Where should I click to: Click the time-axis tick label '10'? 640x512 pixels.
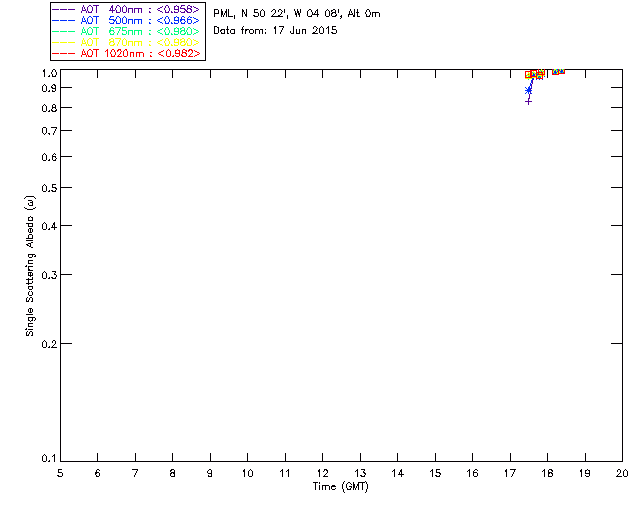coord(247,473)
